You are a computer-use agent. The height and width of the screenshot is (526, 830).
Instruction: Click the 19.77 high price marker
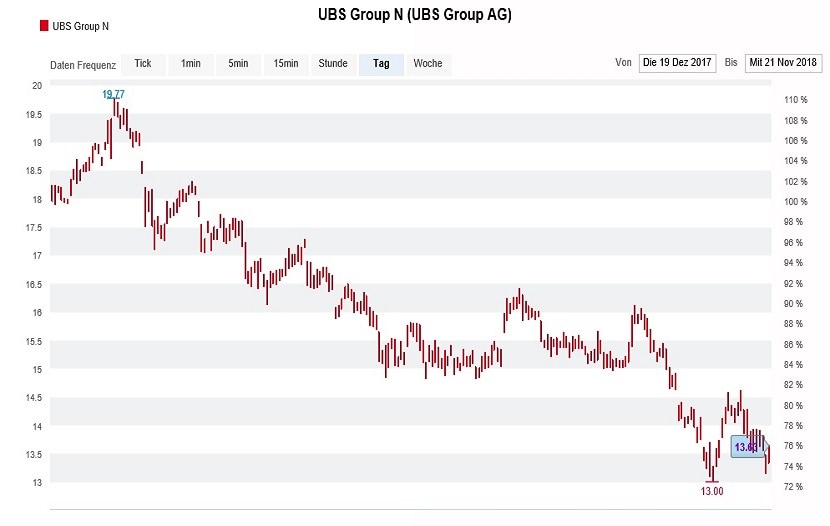click(113, 94)
